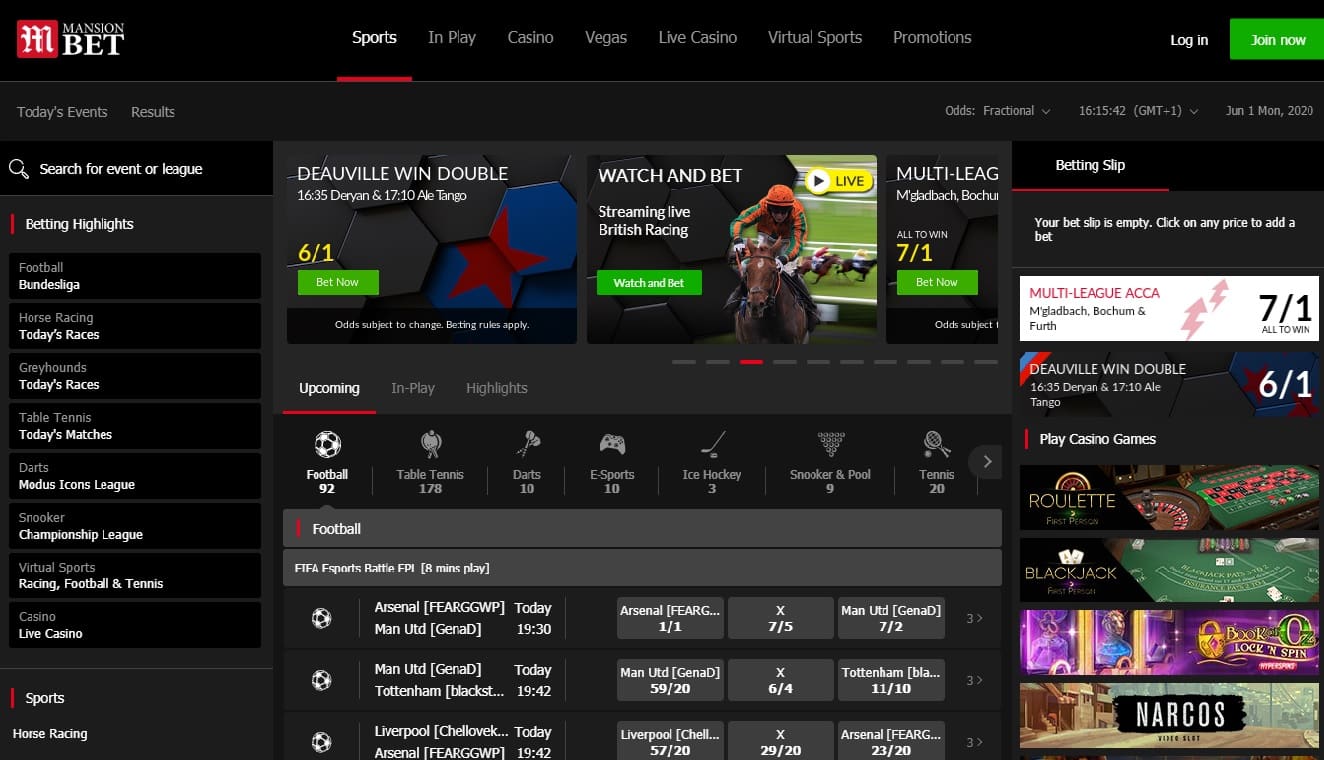This screenshot has height=760, width=1324.
Task: Click football icon on Liverpool vs Arsenal row
Action: click(321, 742)
